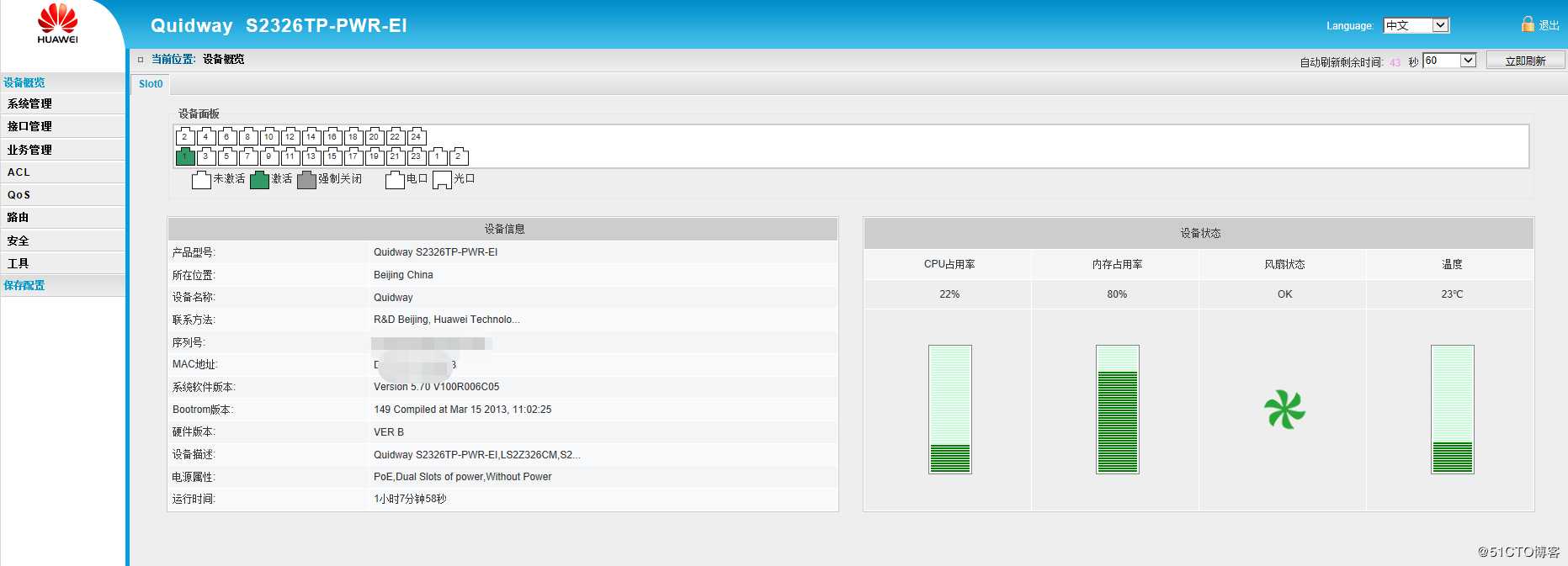Select port 21 on device panel
Image resolution: width=1568 pixels, height=566 pixels.
(x=396, y=156)
